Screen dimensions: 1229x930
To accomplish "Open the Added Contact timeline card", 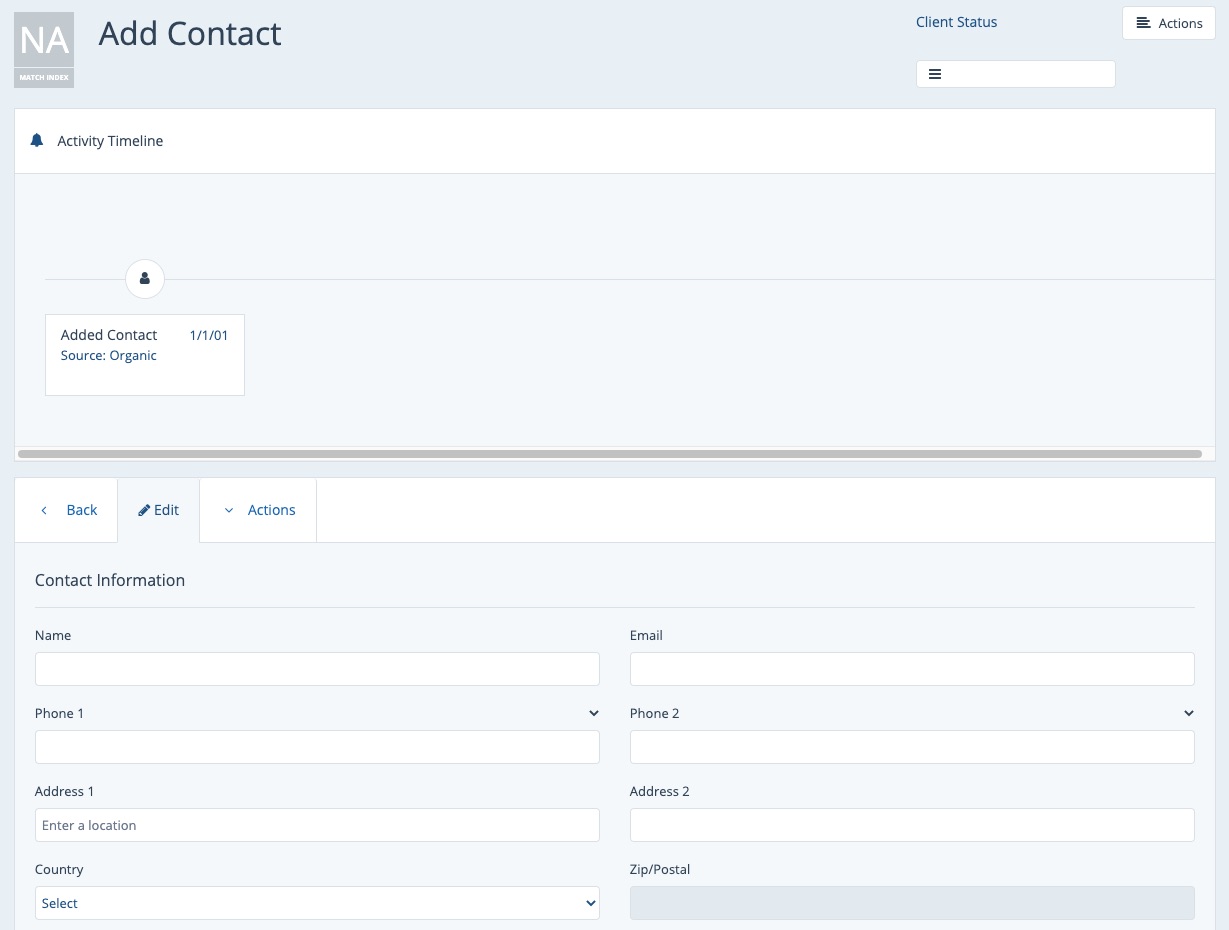I will [144, 354].
